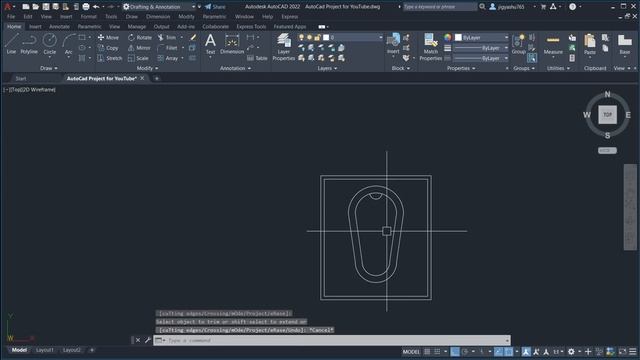Open the Home ribbon tab
Viewport: 640px width, 360px height.
tap(14, 27)
